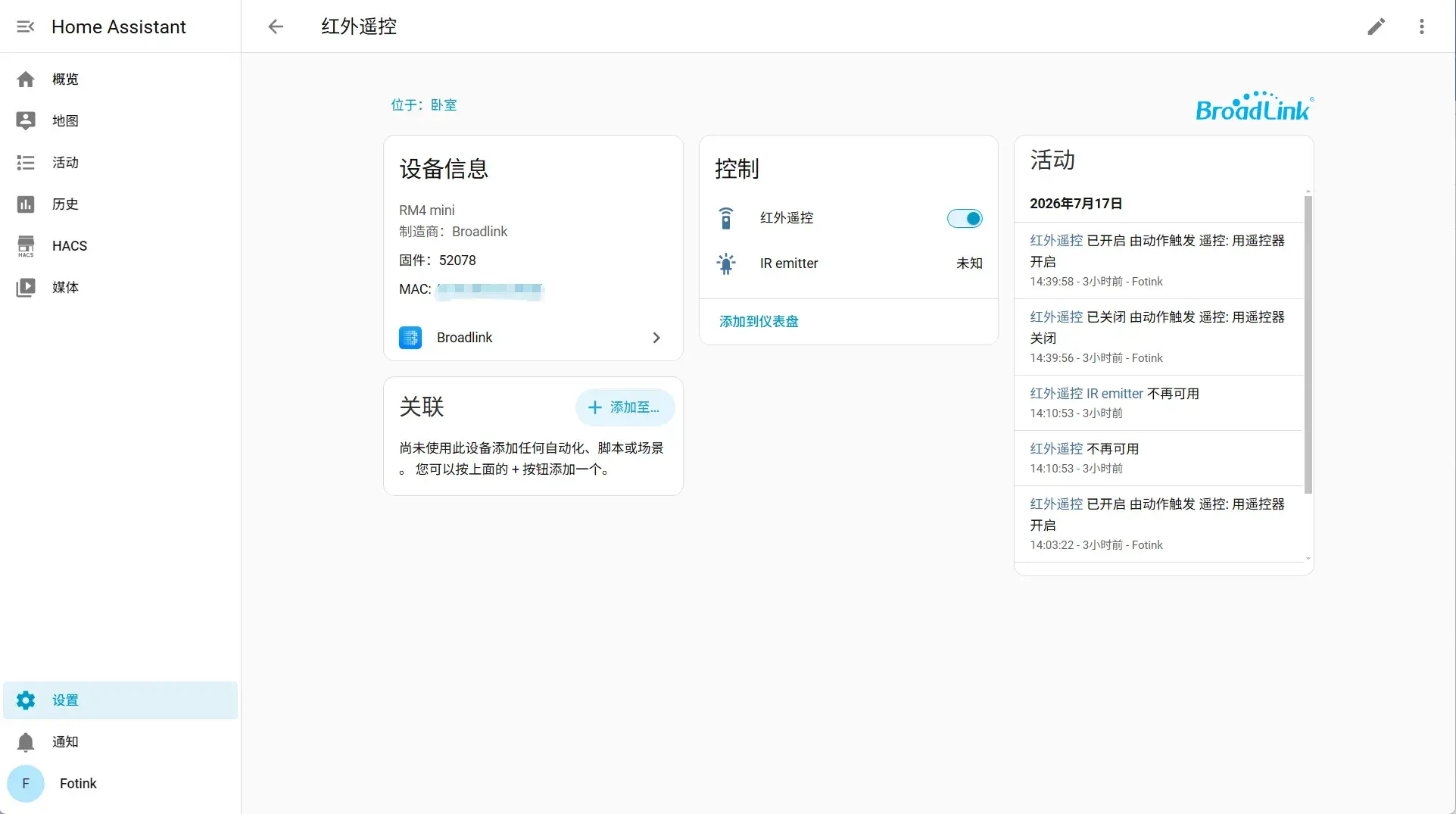Open the 活动 list icon in sidebar
This screenshot has height=814, width=1456.
pyautogui.click(x=26, y=162)
